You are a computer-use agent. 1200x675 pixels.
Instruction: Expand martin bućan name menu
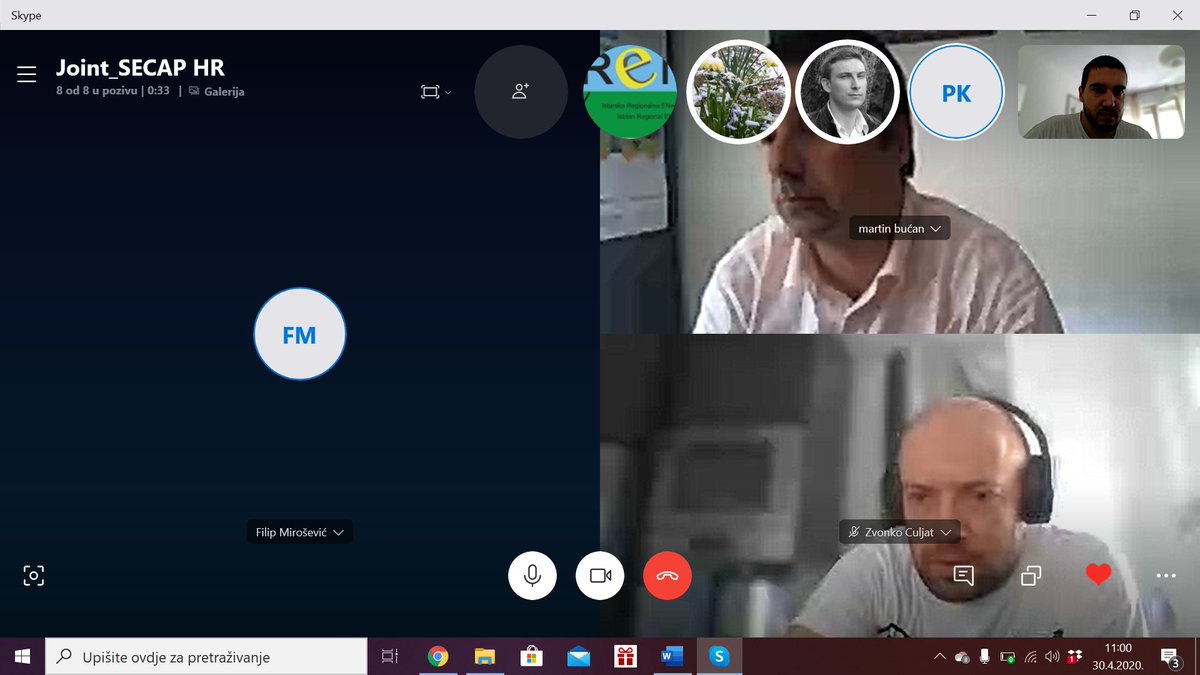[x=900, y=229]
